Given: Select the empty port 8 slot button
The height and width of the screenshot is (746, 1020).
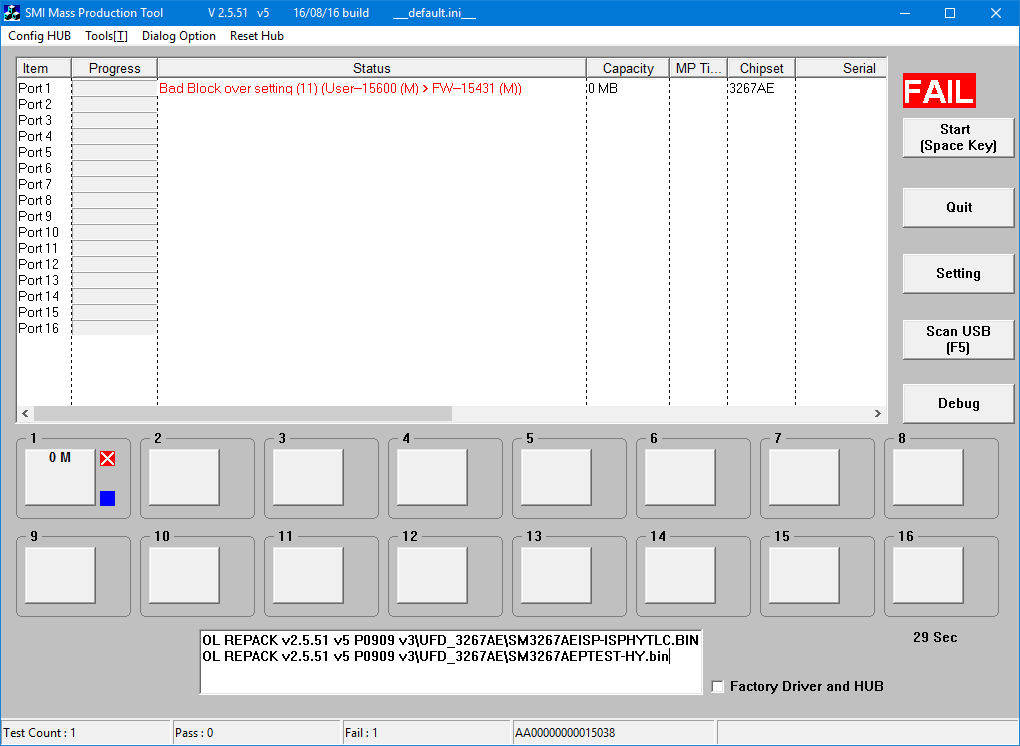Looking at the screenshot, I should [x=928, y=477].
